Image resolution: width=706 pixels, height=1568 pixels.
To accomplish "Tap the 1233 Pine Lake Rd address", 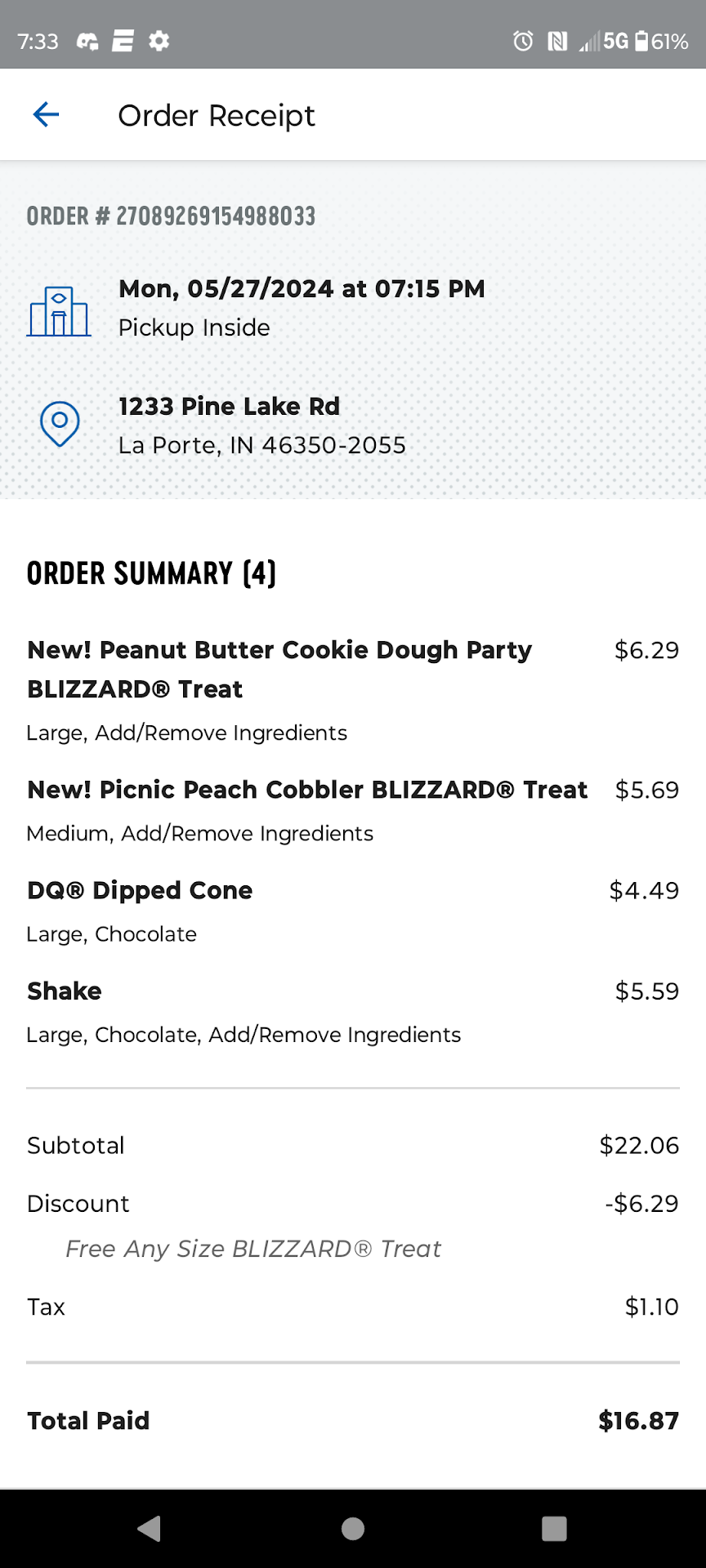I will coord(229,407).
